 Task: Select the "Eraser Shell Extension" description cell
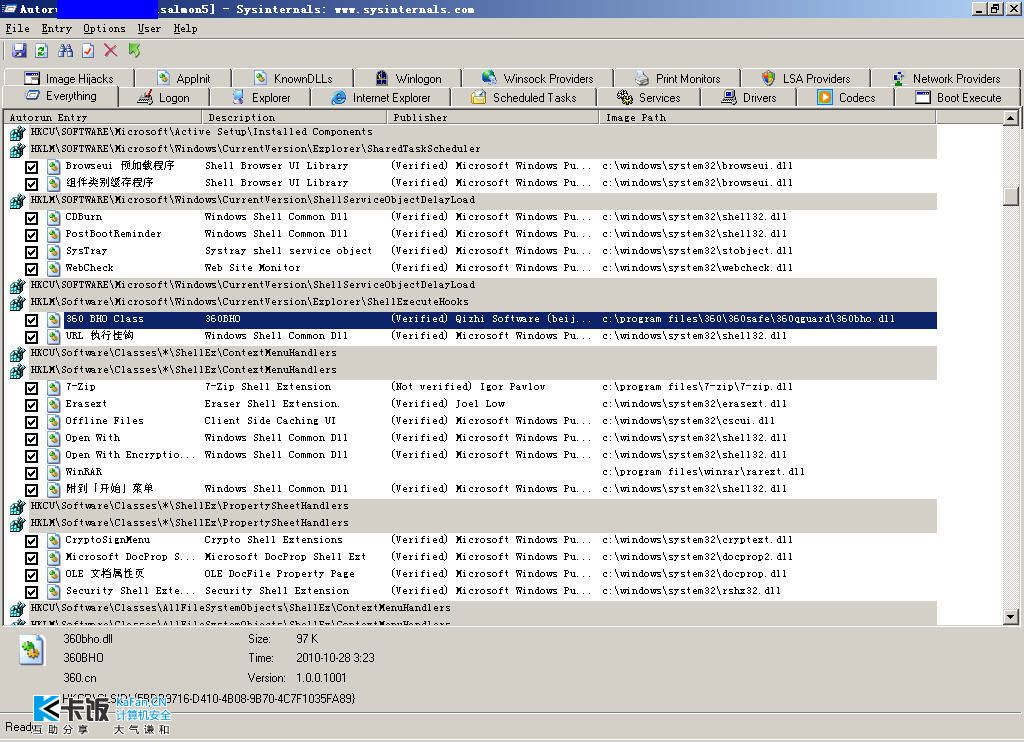[272, 404]
